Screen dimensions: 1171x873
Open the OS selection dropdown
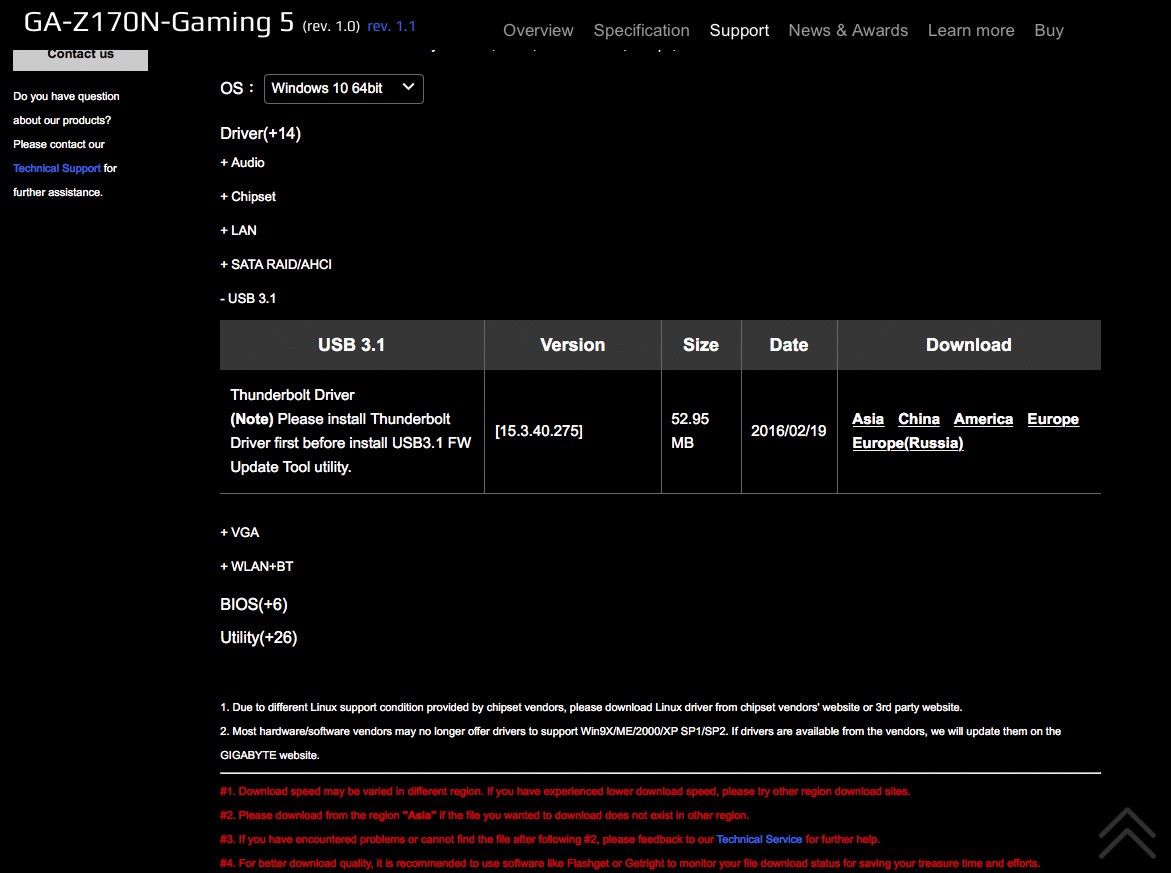click(x=344, y=89)
